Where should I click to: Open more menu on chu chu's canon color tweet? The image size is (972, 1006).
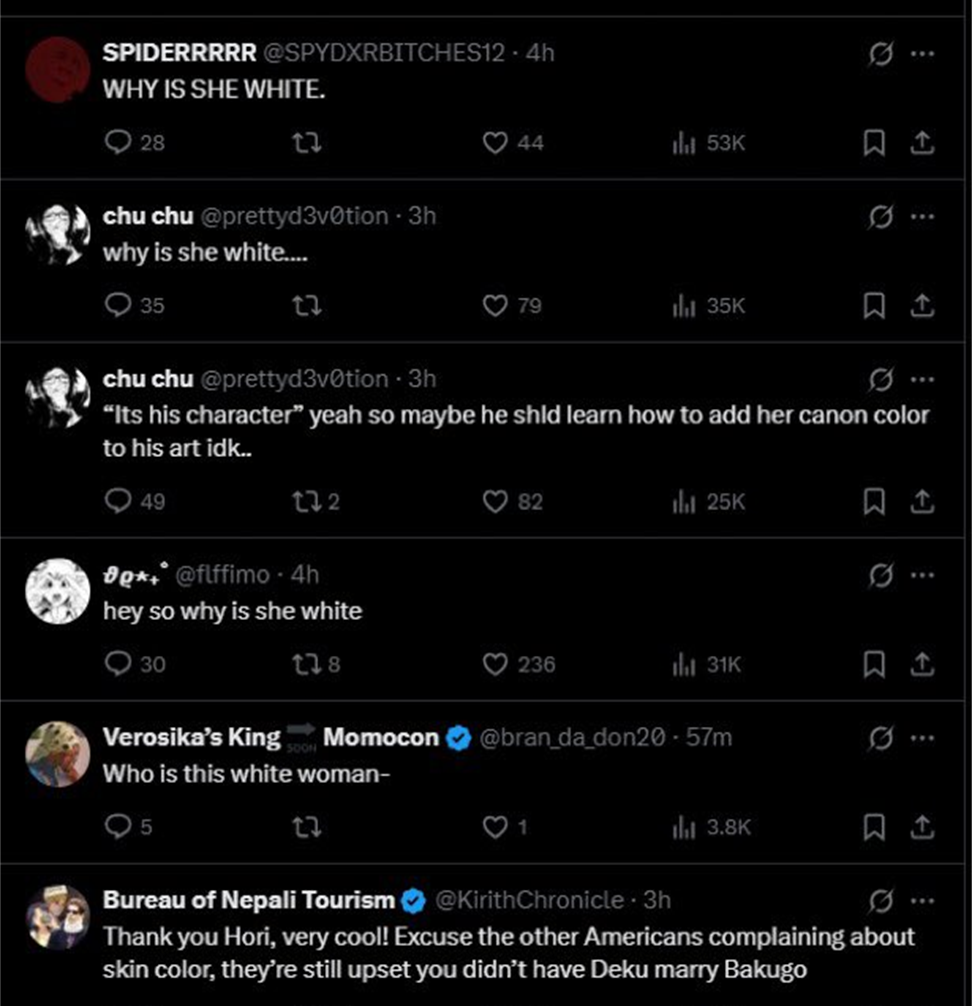click(x=921, y=379)
